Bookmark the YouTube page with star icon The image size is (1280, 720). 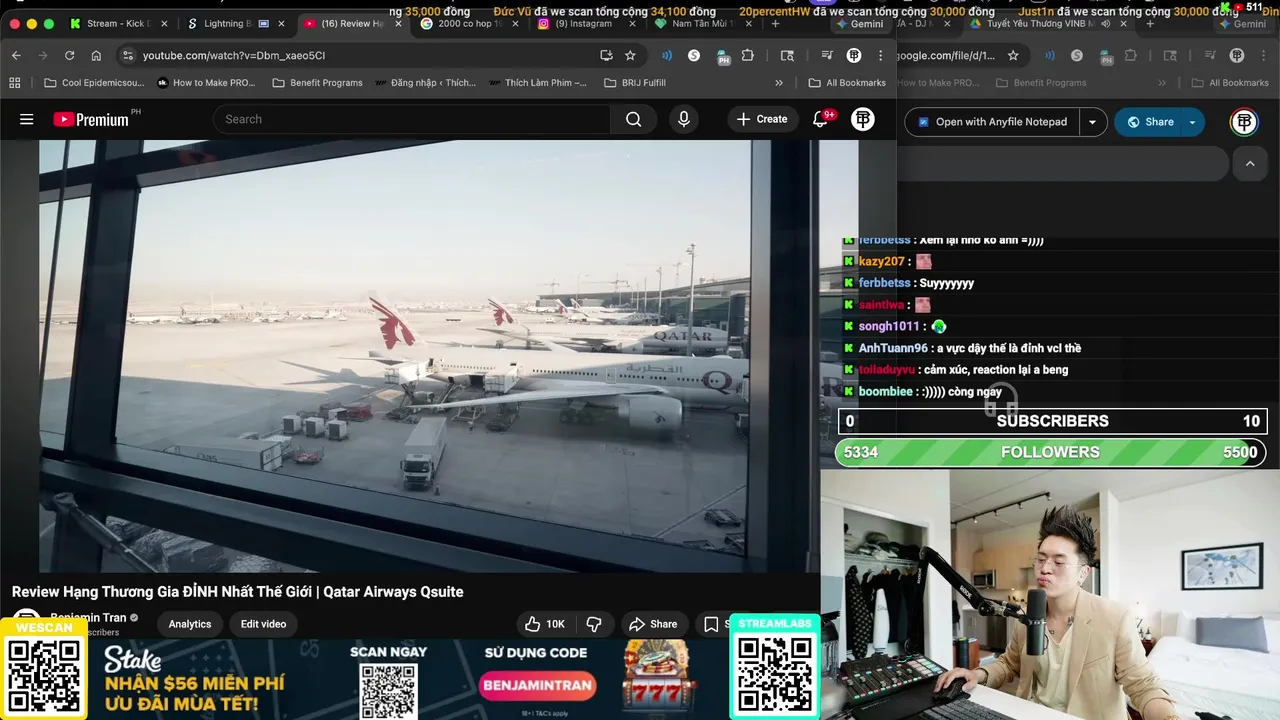click(630, 56)
